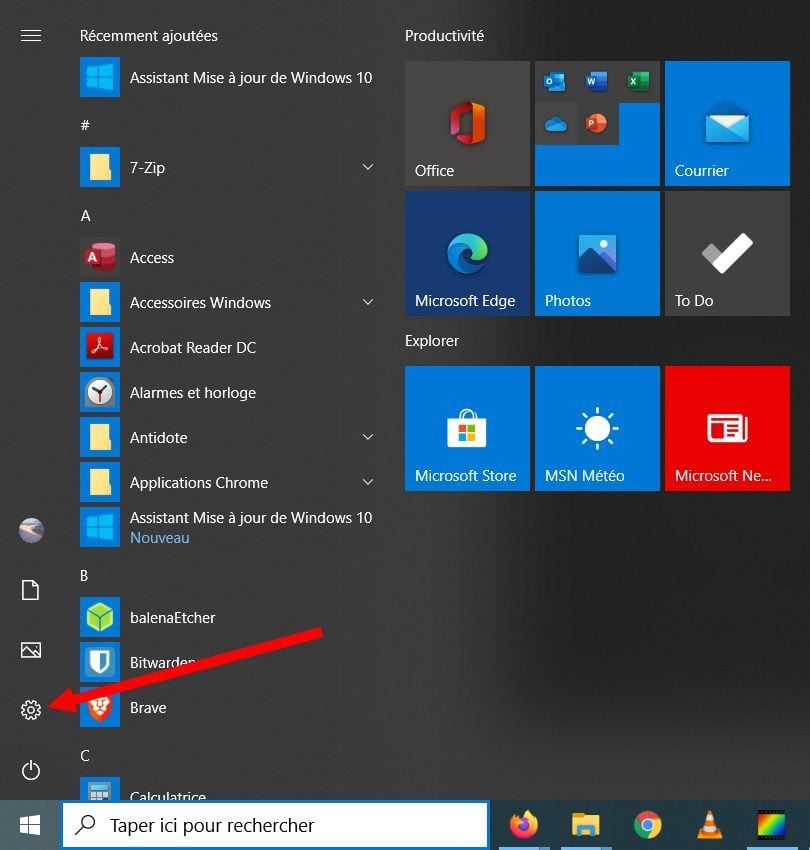Click the Récemment ajoutées heading
The width and height of the screenshot is (810, 850).
click(x=149, y=36)
